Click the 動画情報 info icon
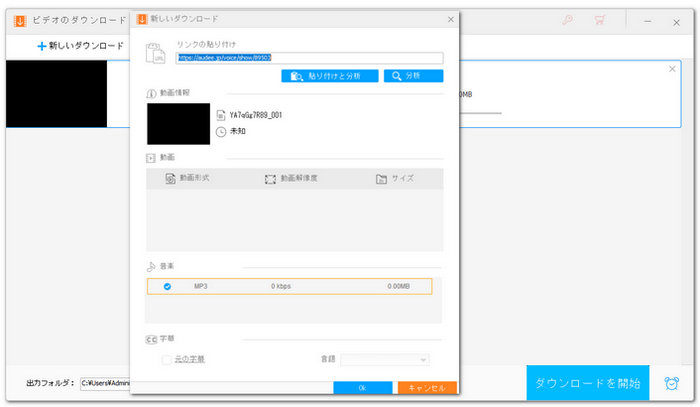Image resolution: width=700 pixels, height=407 pixels. click(151, 93)
